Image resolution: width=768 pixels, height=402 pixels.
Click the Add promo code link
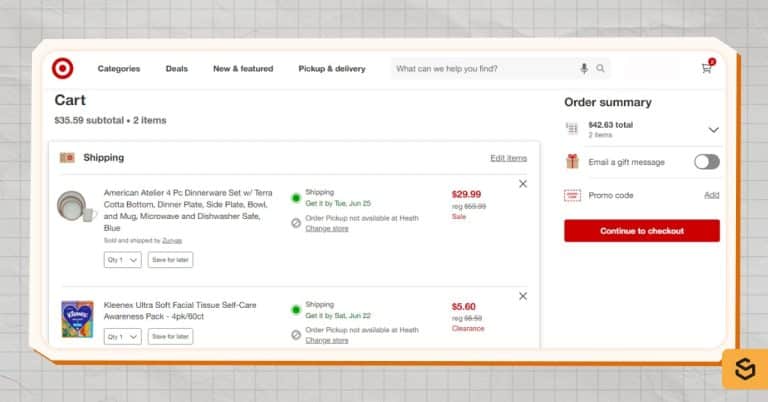[712, 195]
